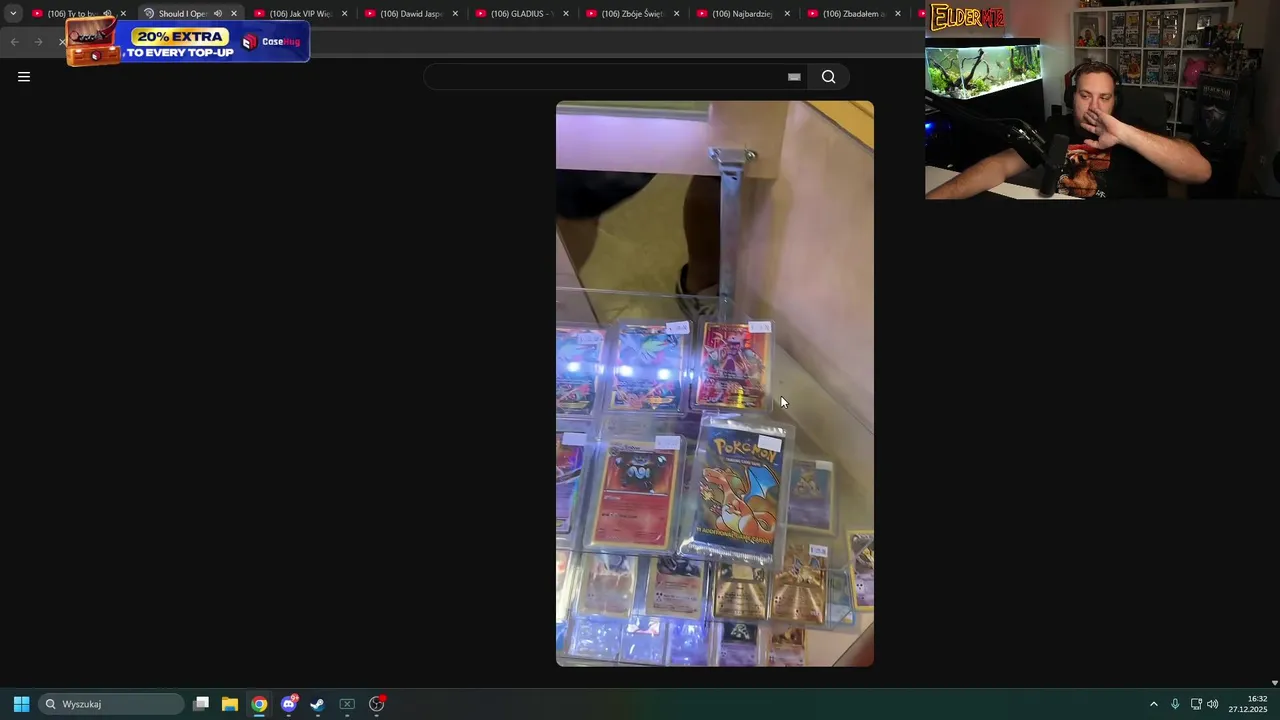The image size is (1280, 720).
Task: Click the Pokémon cards Shorts video
Action: click(x=715, y=384)
